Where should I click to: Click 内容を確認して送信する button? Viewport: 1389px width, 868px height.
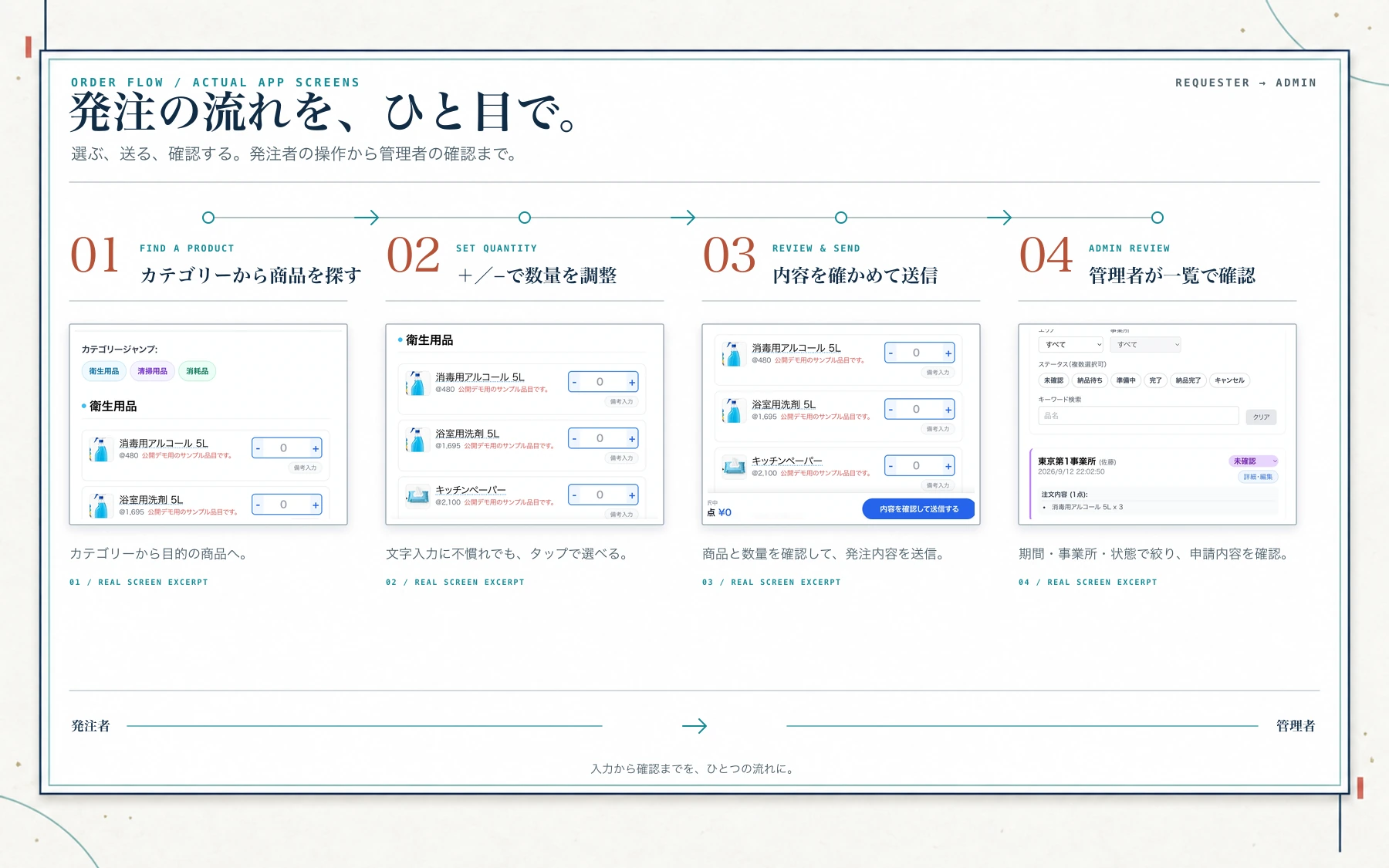coord(918,509)
